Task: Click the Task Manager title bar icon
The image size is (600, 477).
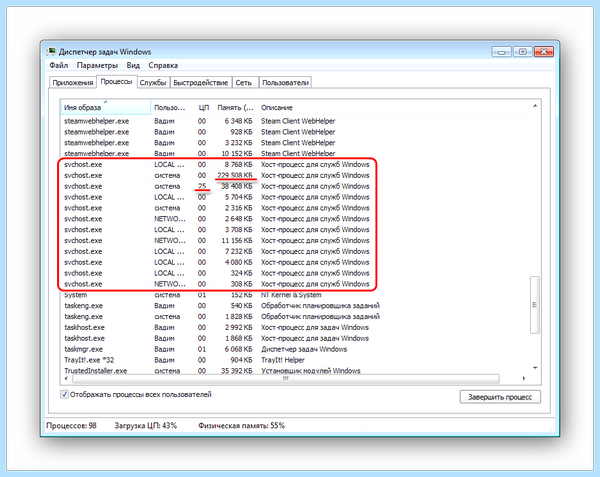Action: coord(51,52)
